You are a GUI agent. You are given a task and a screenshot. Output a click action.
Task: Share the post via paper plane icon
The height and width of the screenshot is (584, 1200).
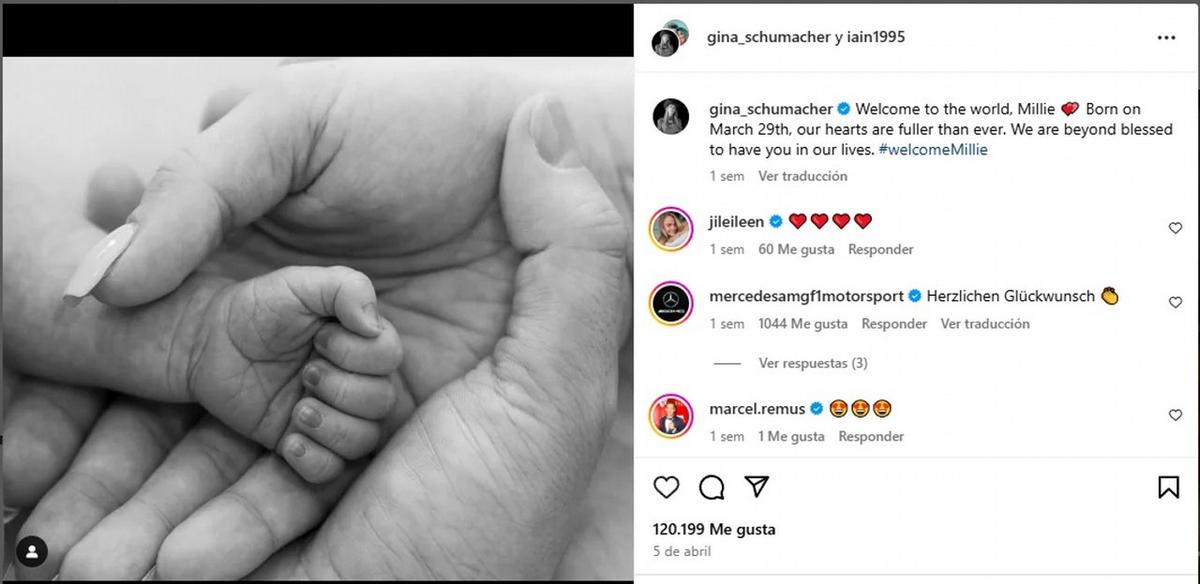pyautogui.click(x=757, y=487)
